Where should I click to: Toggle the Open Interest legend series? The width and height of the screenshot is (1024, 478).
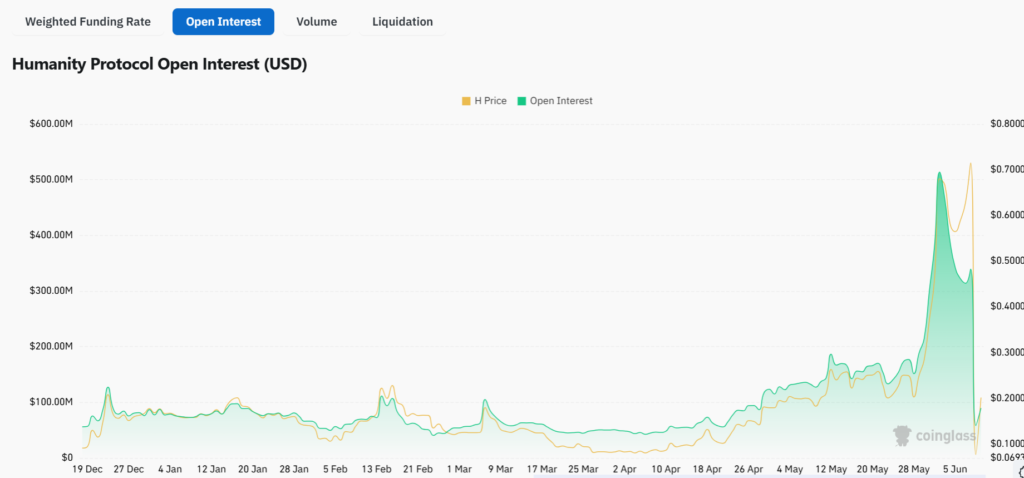555,101
